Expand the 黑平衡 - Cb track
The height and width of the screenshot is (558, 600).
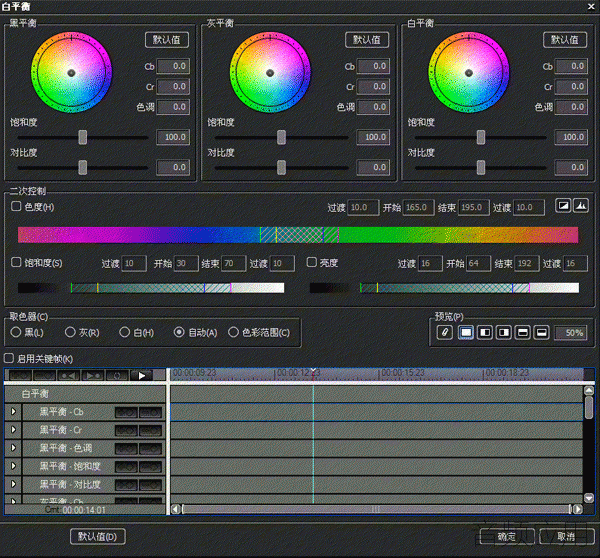[13, 411]
